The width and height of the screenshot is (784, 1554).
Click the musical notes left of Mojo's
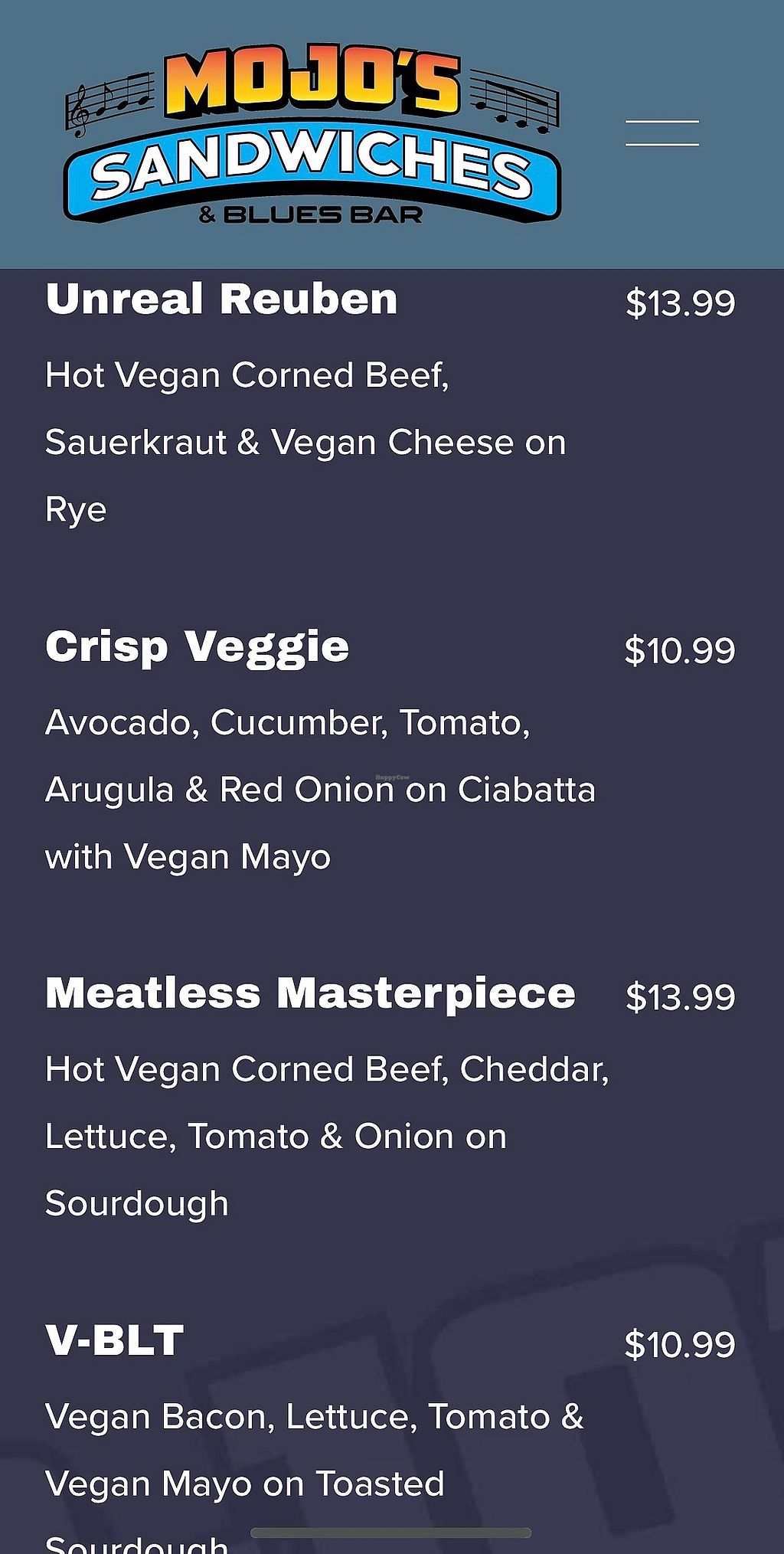click(x=109, y=103)
